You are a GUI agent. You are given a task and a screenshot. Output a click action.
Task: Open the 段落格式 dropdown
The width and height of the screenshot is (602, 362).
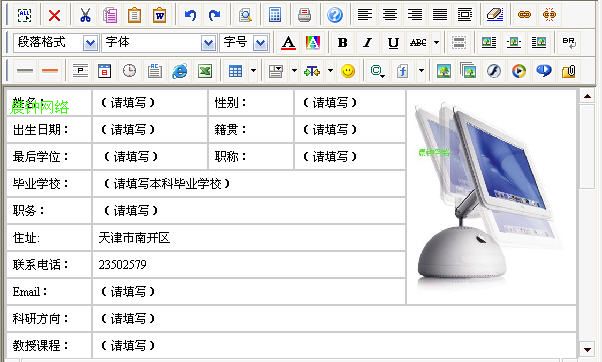(x=90, y=43)
